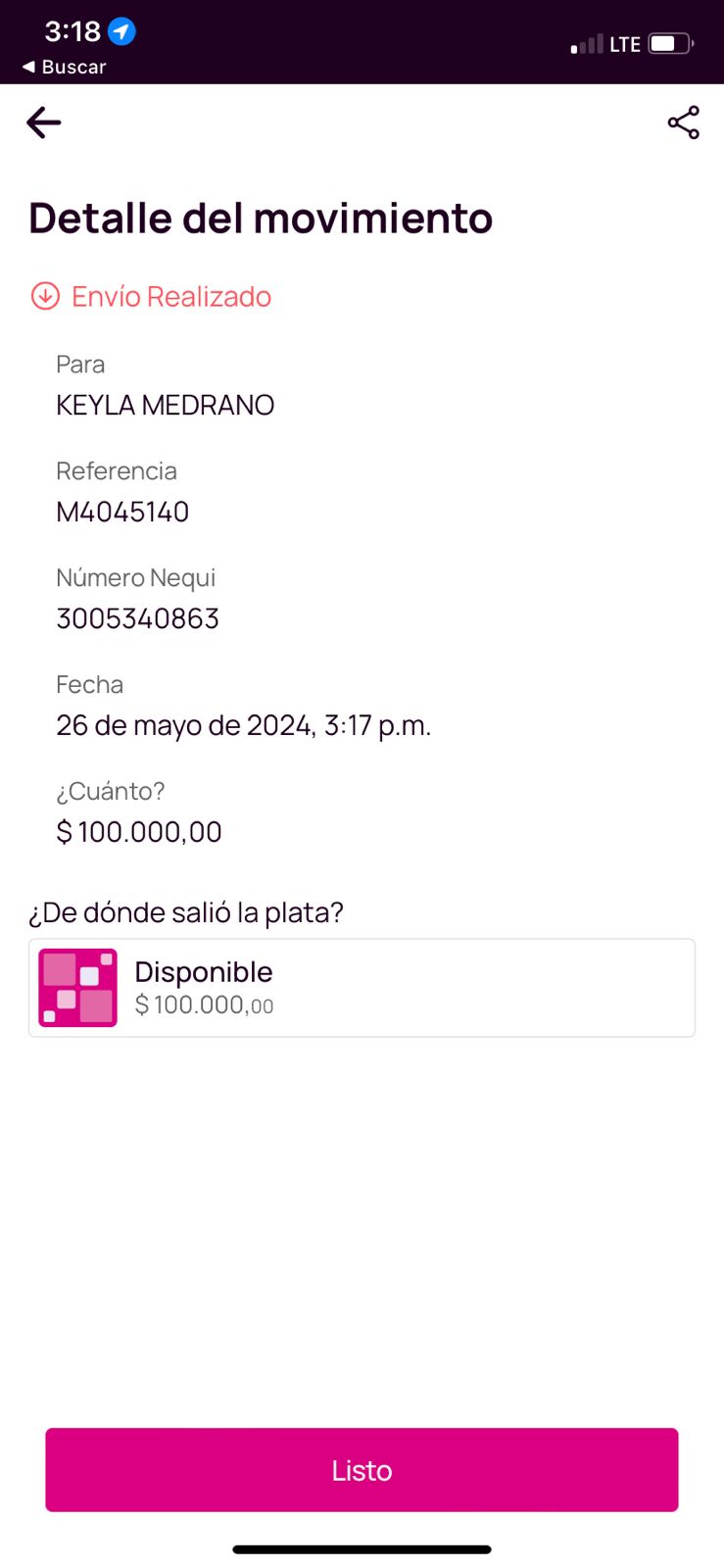Image resolution: width=724 pixels, height=1568 pixels.
Task: Tap the Detalle del movimiento heading
Action: coord(261,218)
